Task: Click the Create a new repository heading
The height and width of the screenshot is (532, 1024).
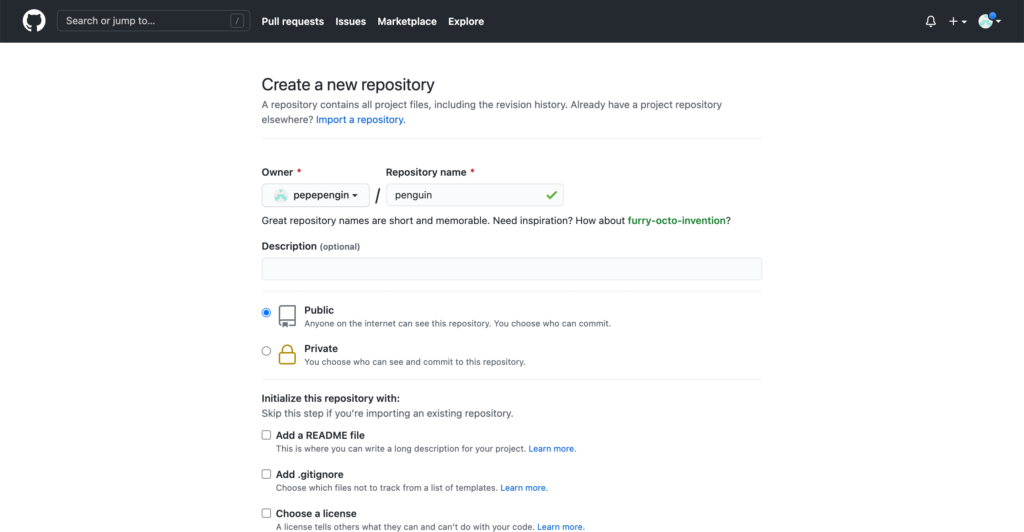Action: point(348,84)
